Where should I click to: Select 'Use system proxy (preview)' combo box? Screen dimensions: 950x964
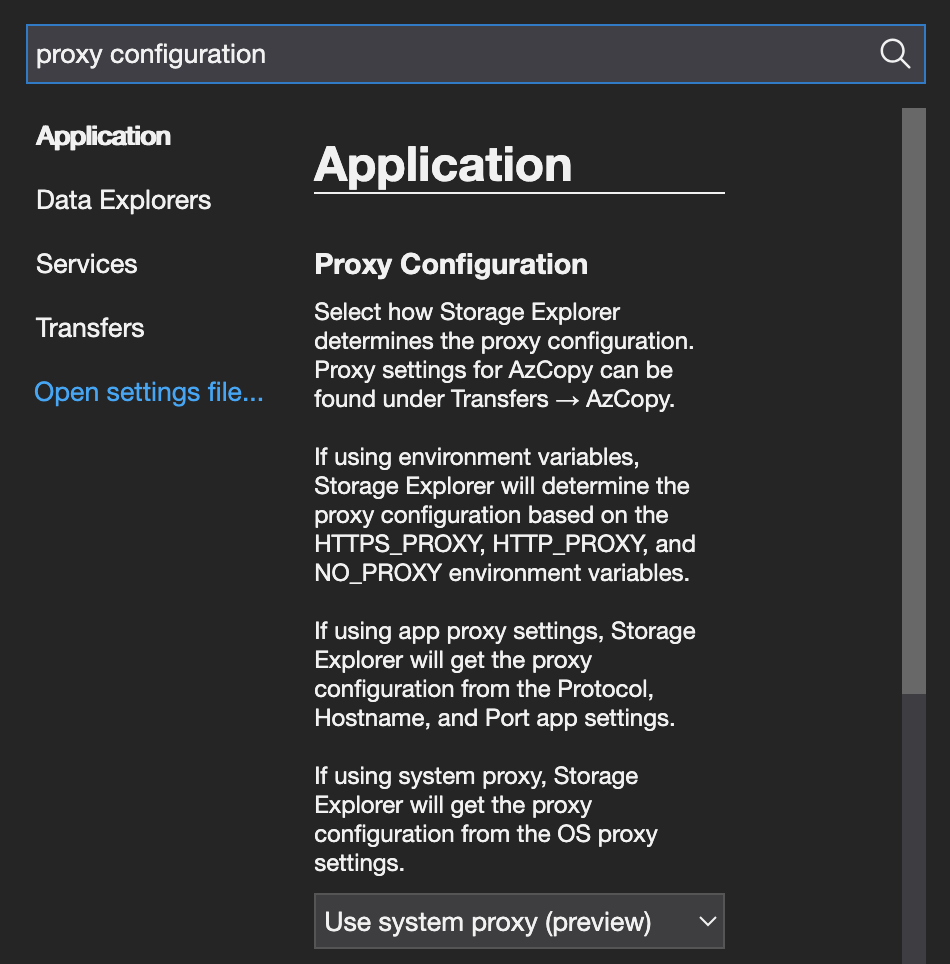(519, 920)
